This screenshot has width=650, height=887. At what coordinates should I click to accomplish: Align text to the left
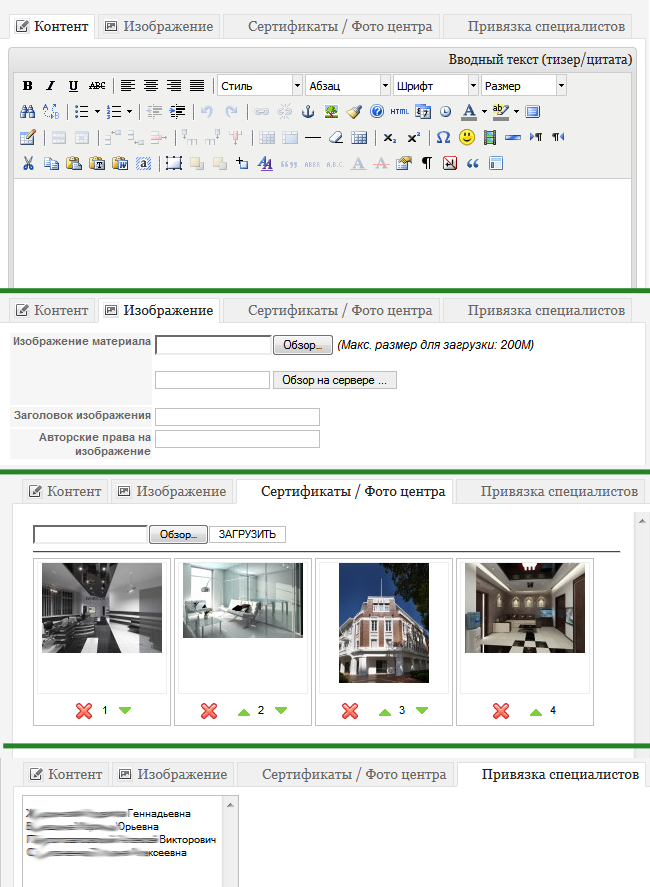coord(128,86)
